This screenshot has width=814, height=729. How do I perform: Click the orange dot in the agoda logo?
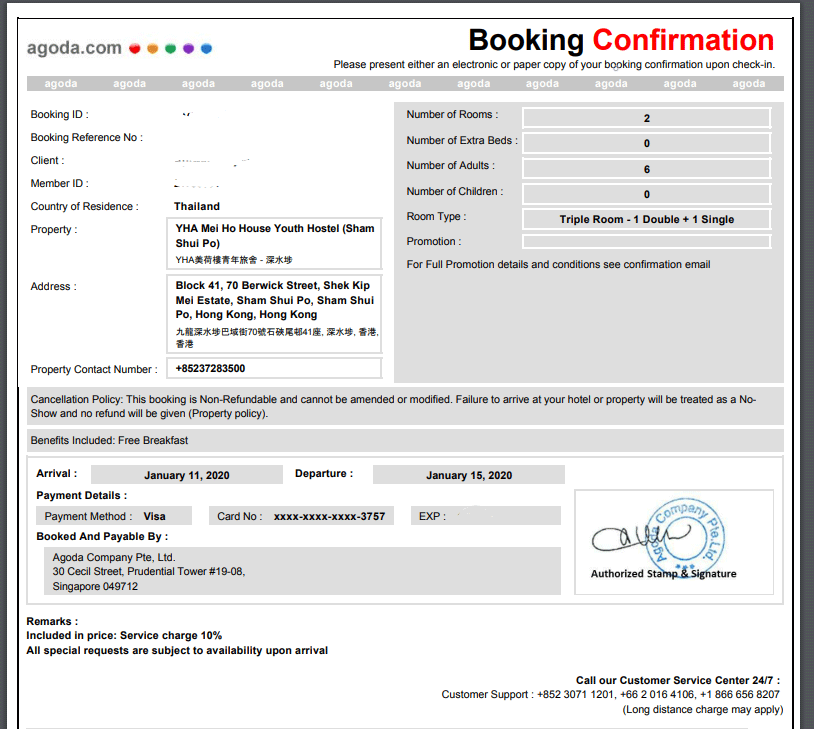point(153,48)
